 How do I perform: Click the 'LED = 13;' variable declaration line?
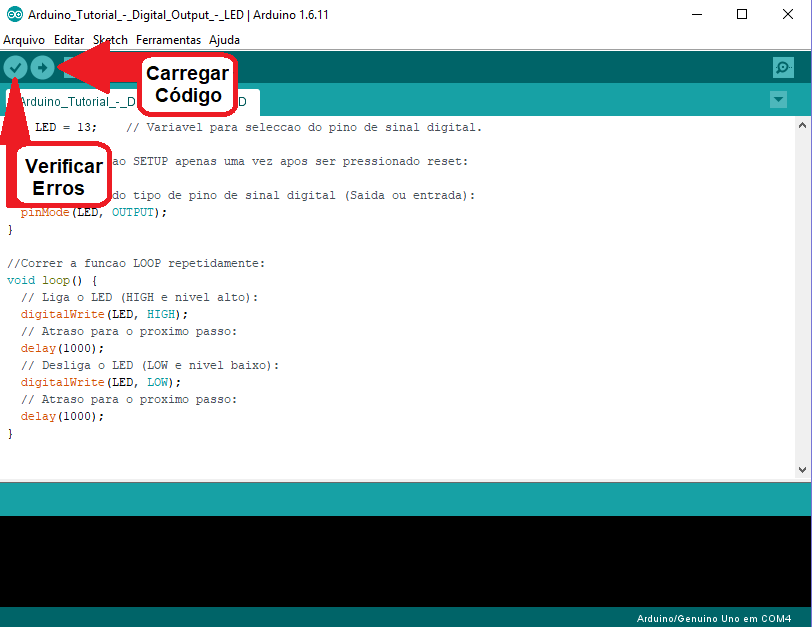(x=66, y=127)
